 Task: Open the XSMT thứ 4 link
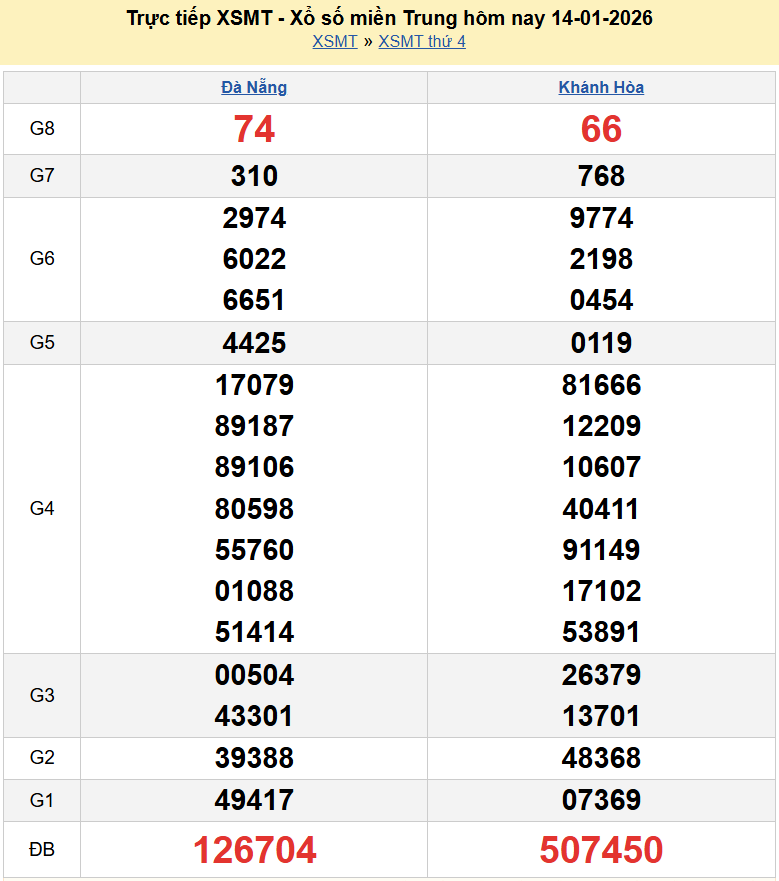coord(421,41)
